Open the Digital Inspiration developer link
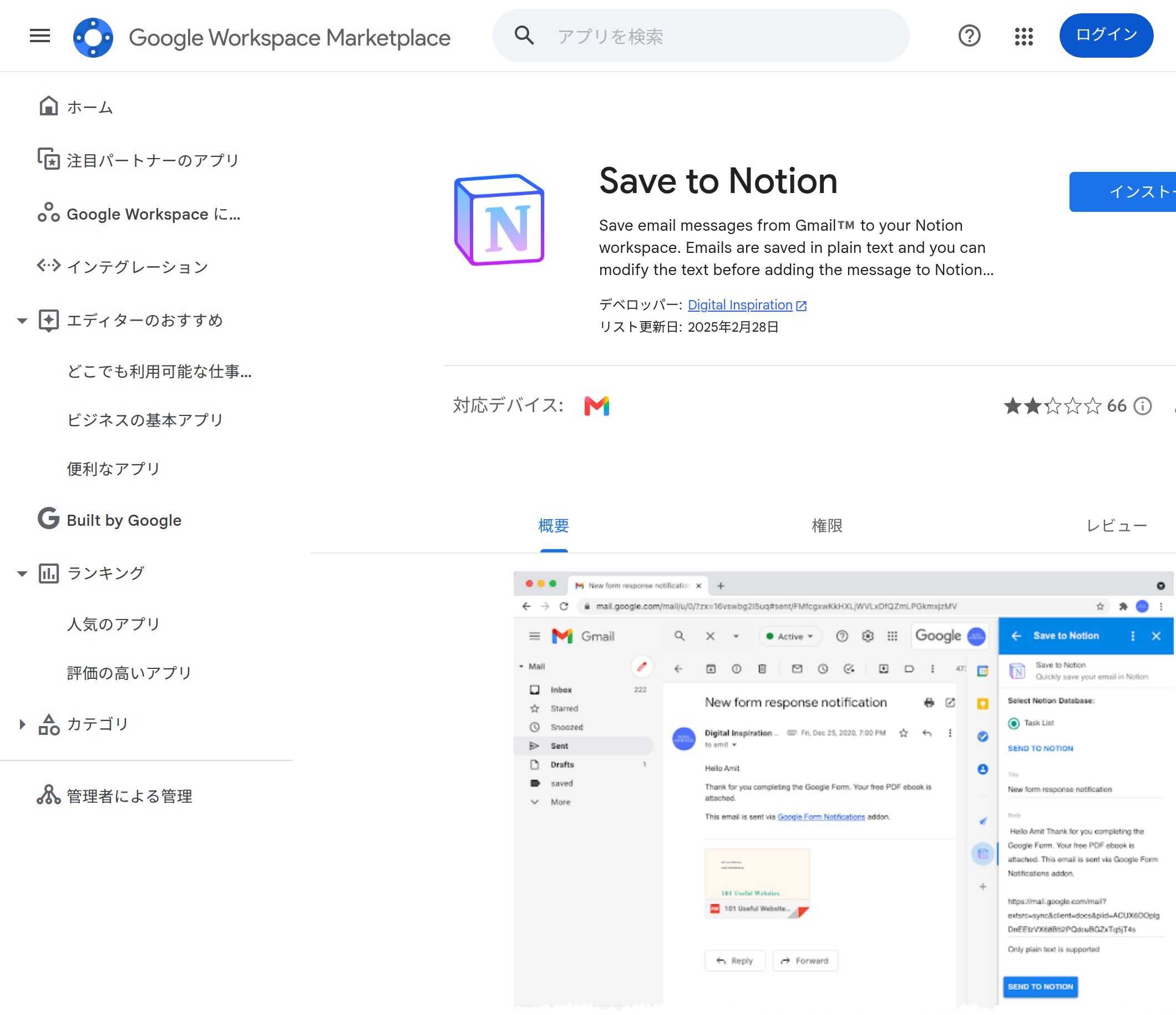The image size is (1176, 1015). click(739, 305)
